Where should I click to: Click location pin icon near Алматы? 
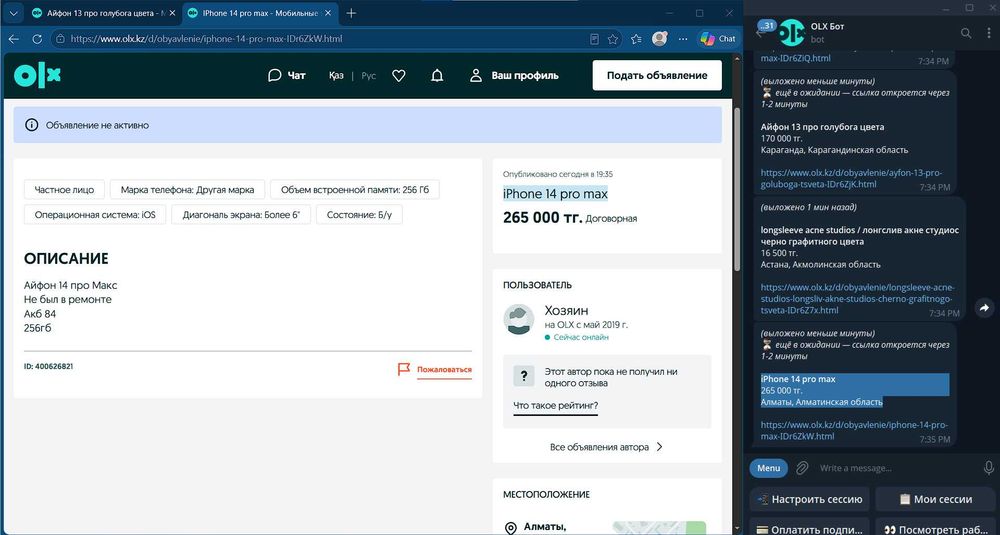(x=510, y=528)
